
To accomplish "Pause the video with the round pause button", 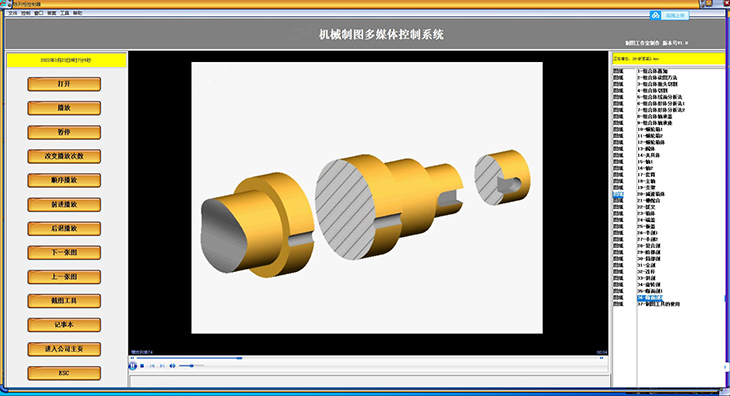I will (133, 366).
